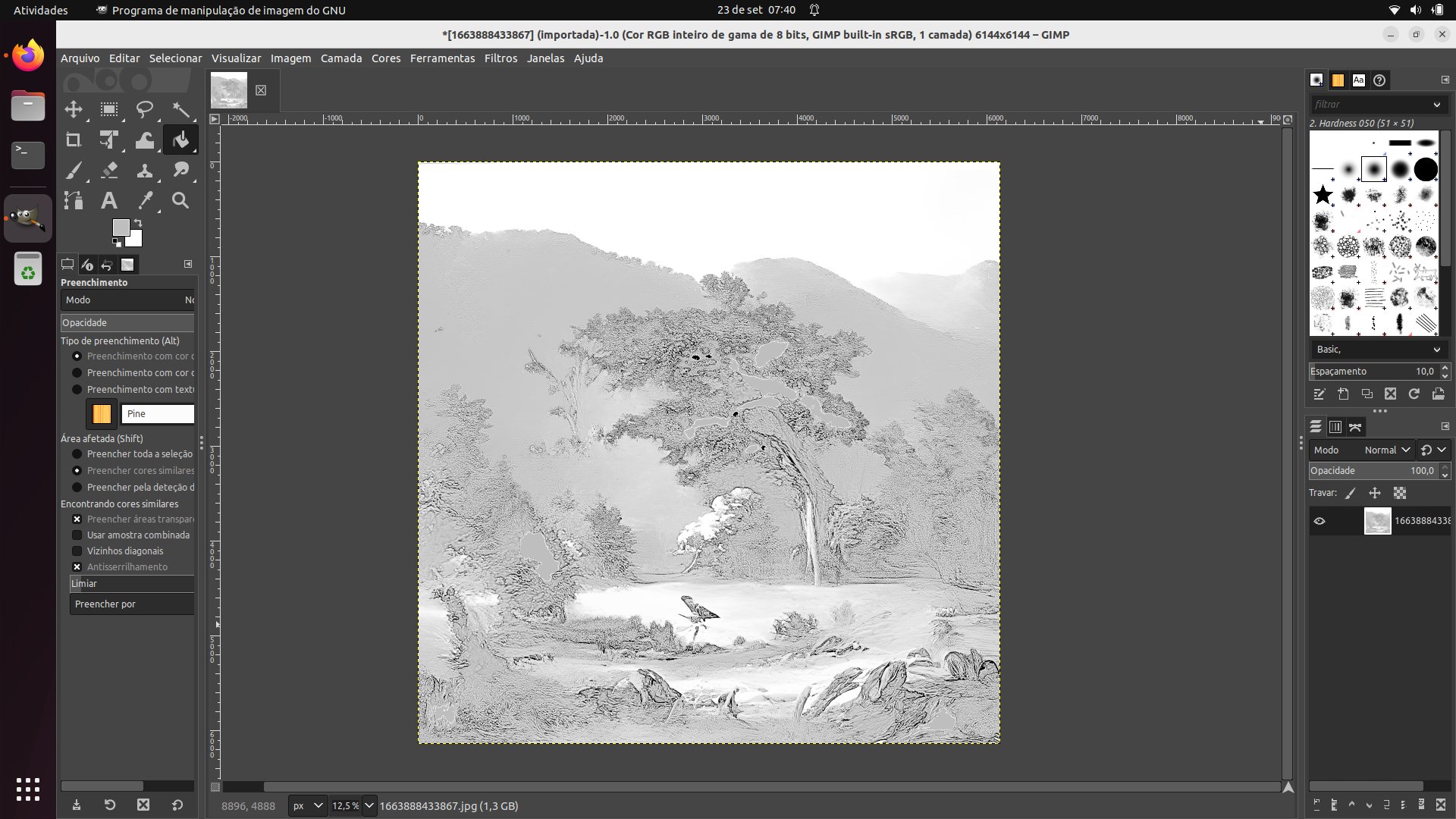
Task: Select the Warp Transform tool
Action: point(145,140)
